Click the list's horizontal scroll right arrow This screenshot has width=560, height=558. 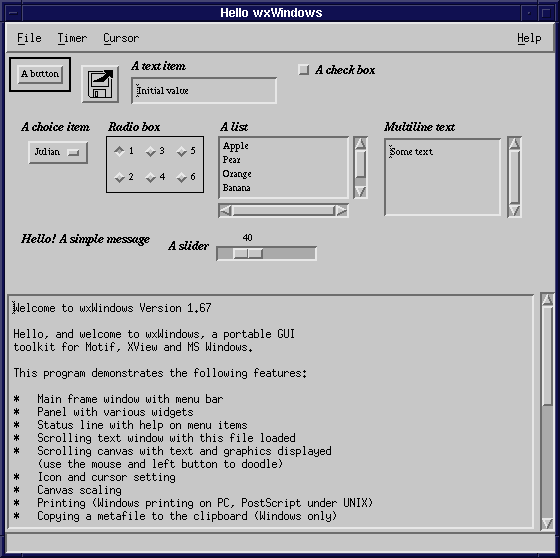tap(341, 211)
